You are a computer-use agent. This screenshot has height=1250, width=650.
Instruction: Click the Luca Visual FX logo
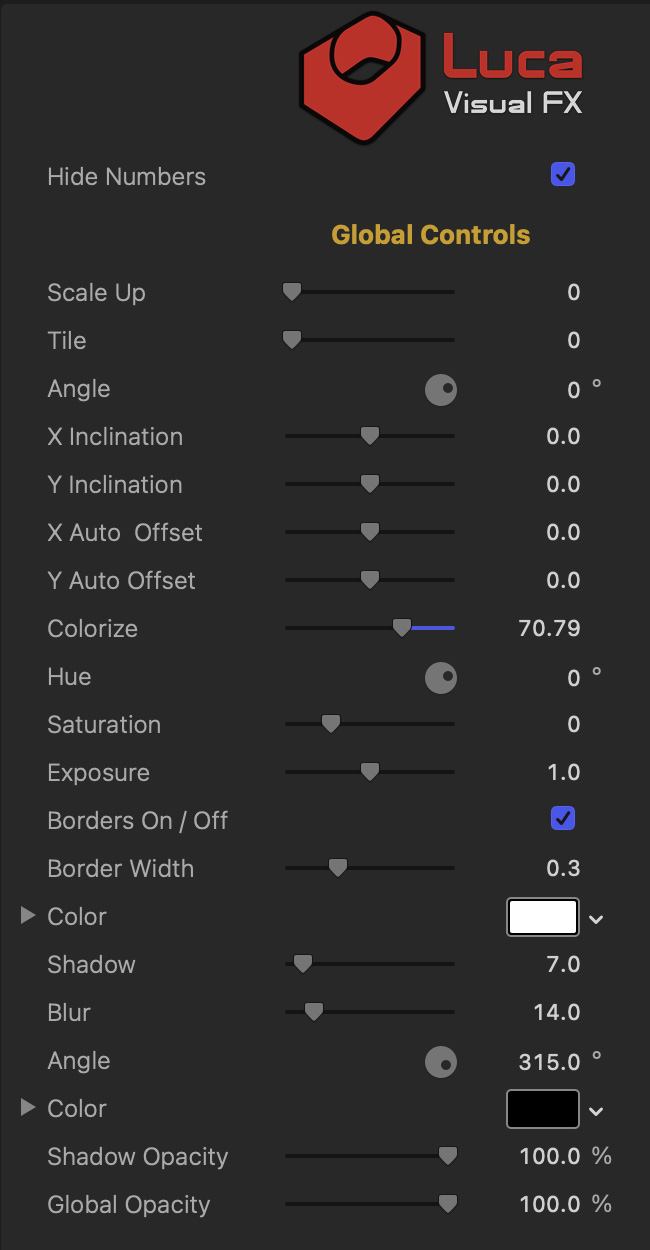tap(441, 77)
